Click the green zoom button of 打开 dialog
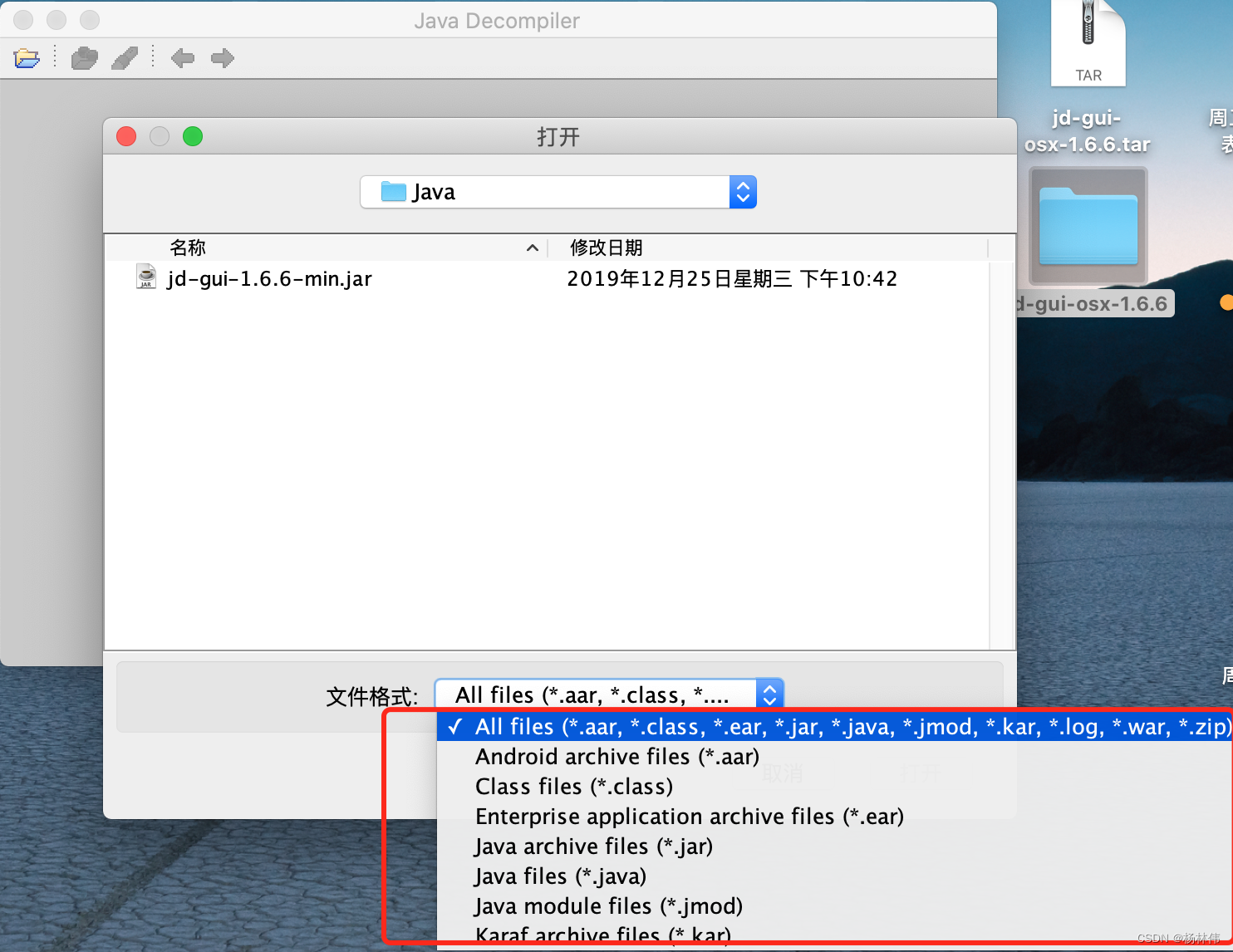 click(x=193, y=136)
